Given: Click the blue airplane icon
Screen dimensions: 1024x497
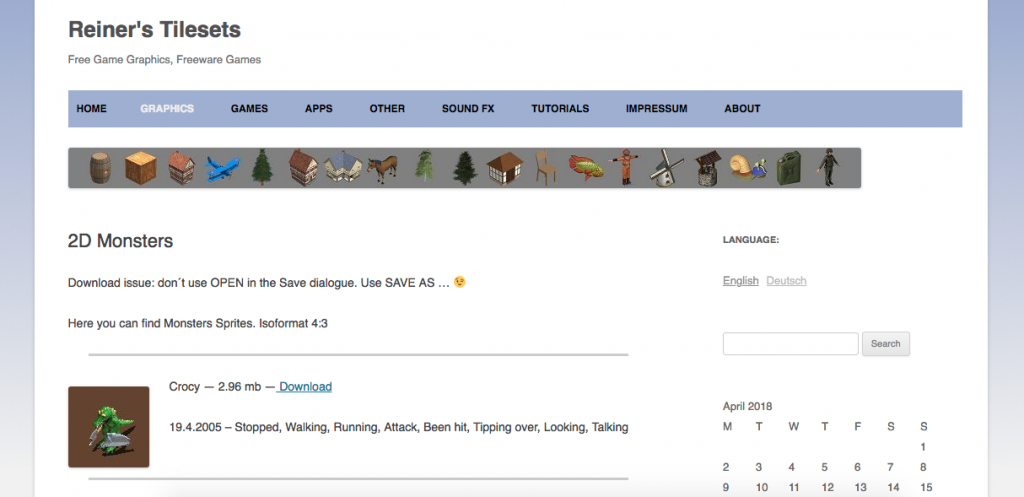Looking at the screenshot, I should [222, 168].
